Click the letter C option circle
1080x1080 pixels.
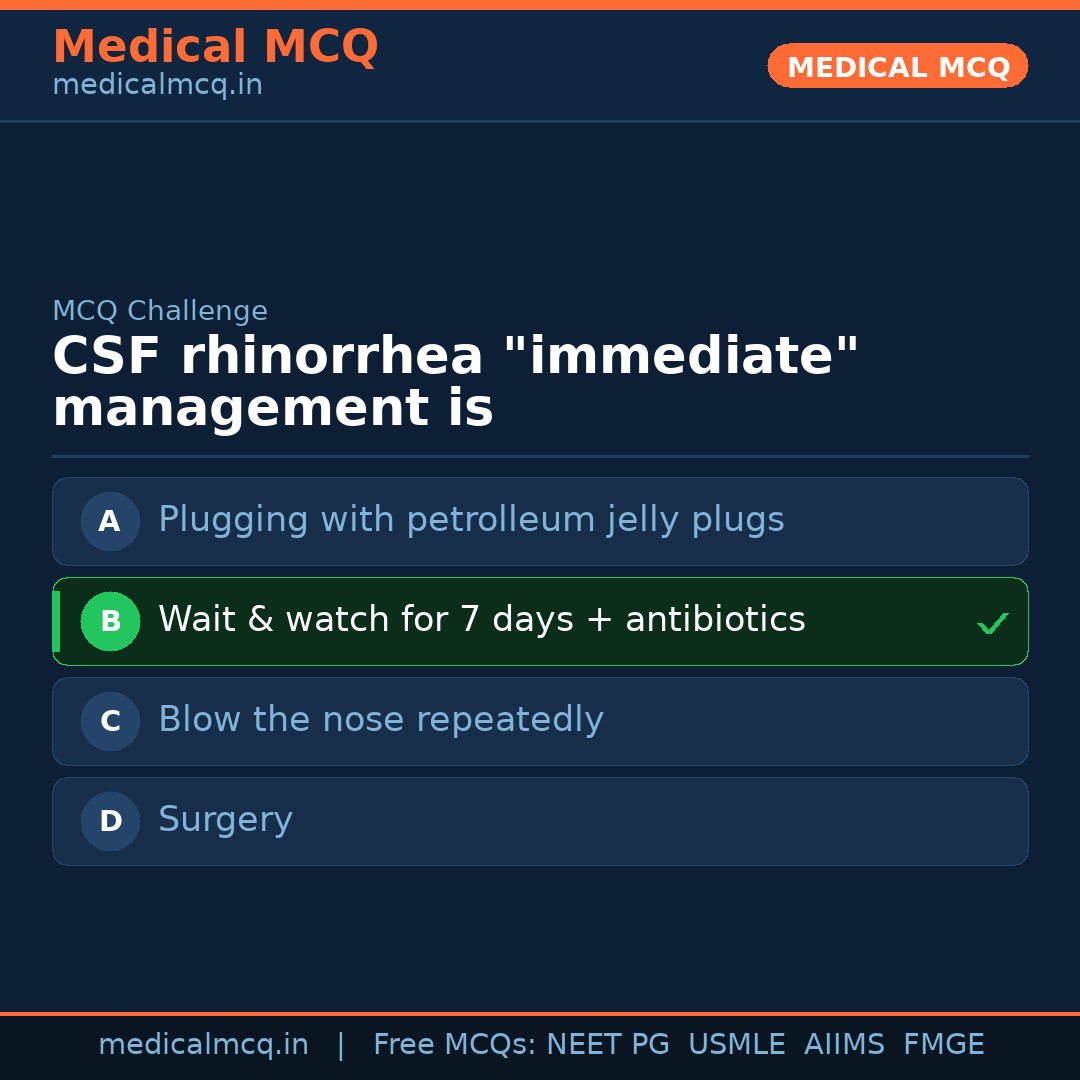(110, 721)
